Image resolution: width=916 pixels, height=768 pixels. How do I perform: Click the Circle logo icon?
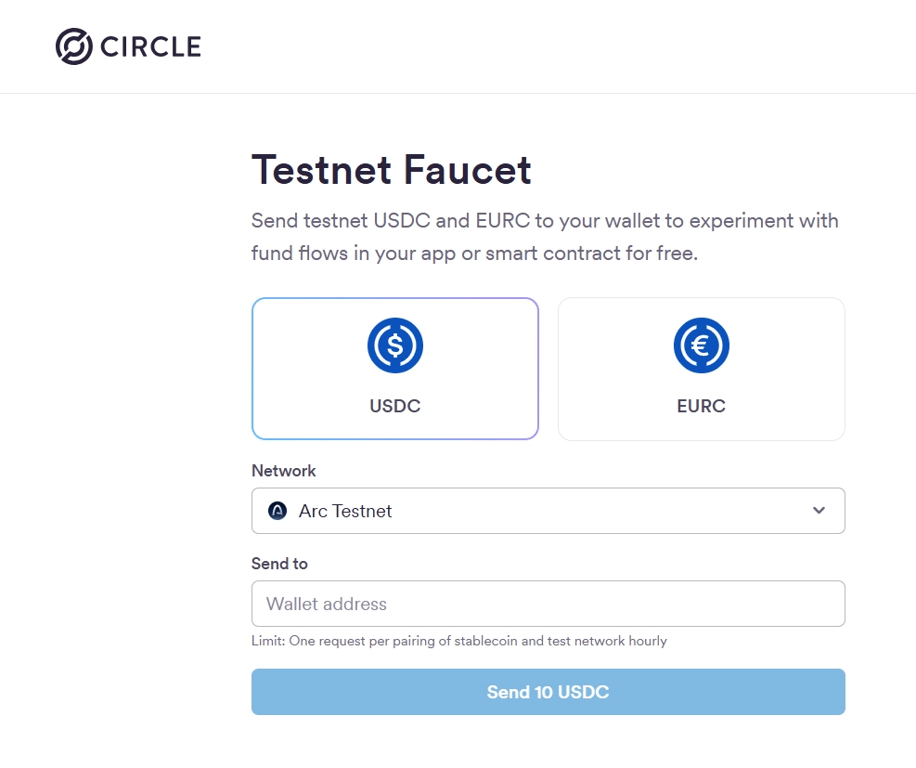pos(73,46)
